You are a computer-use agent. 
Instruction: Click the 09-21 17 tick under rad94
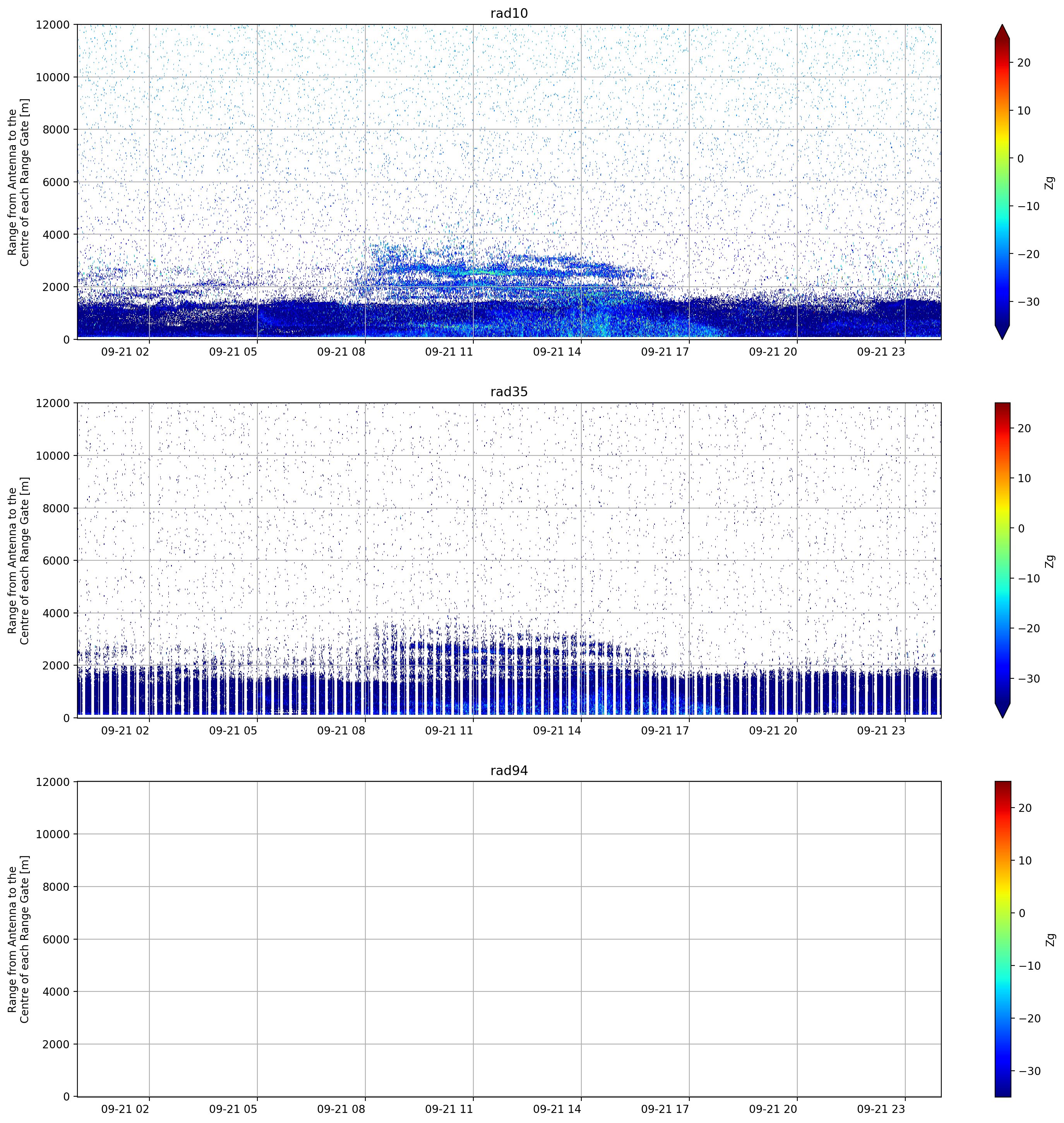(665, 1109)
